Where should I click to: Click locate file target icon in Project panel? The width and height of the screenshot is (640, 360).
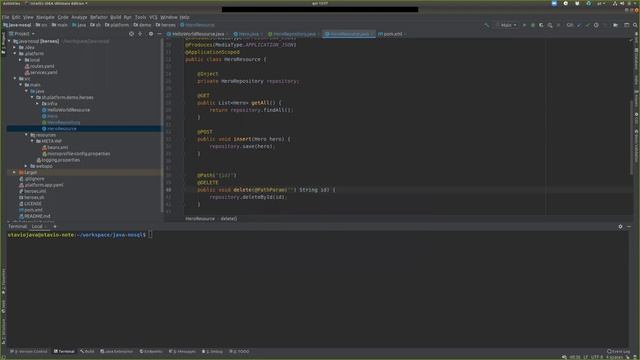coord(131,34)
